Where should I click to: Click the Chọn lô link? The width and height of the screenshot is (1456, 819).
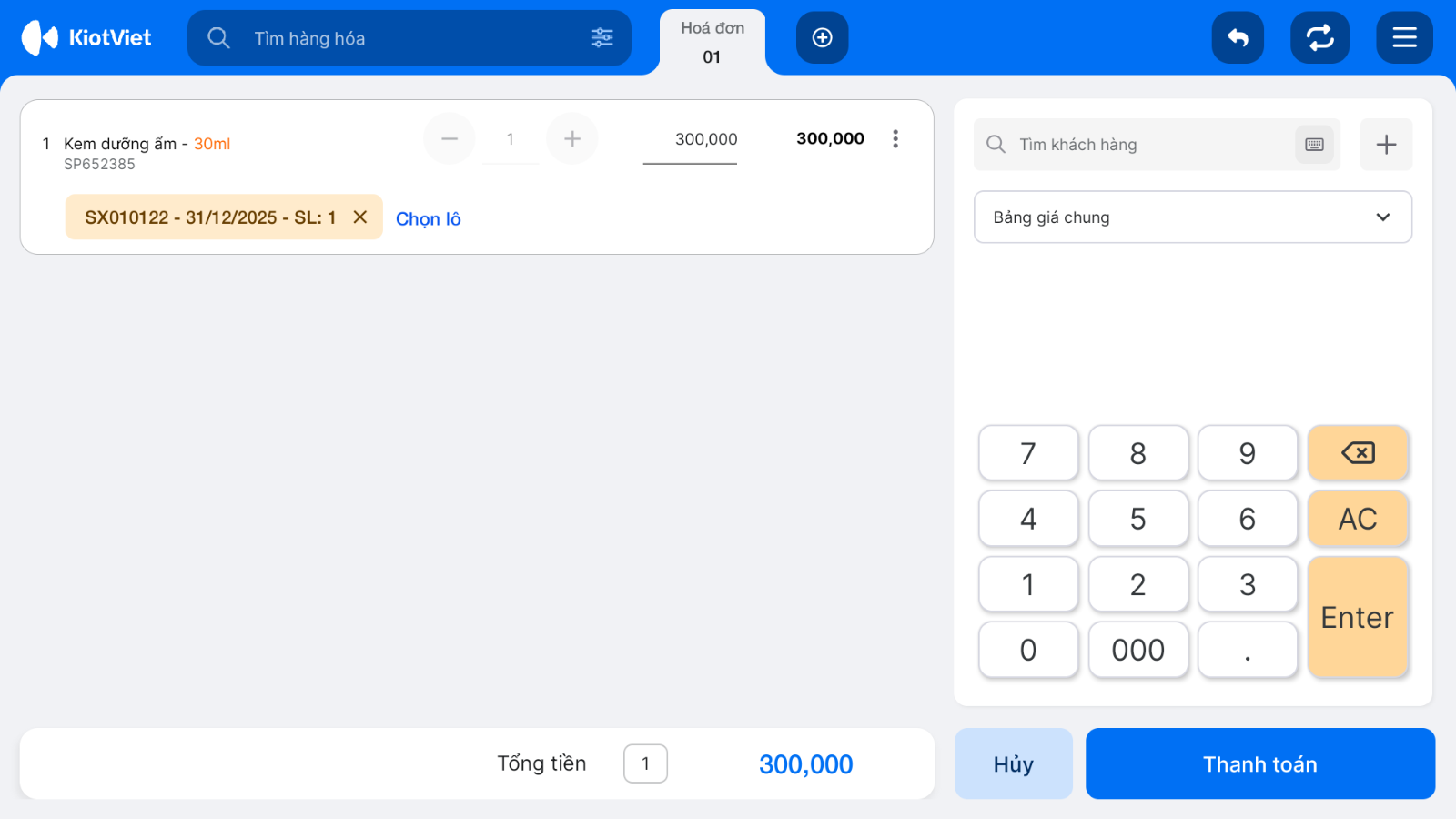coord(429,218)
